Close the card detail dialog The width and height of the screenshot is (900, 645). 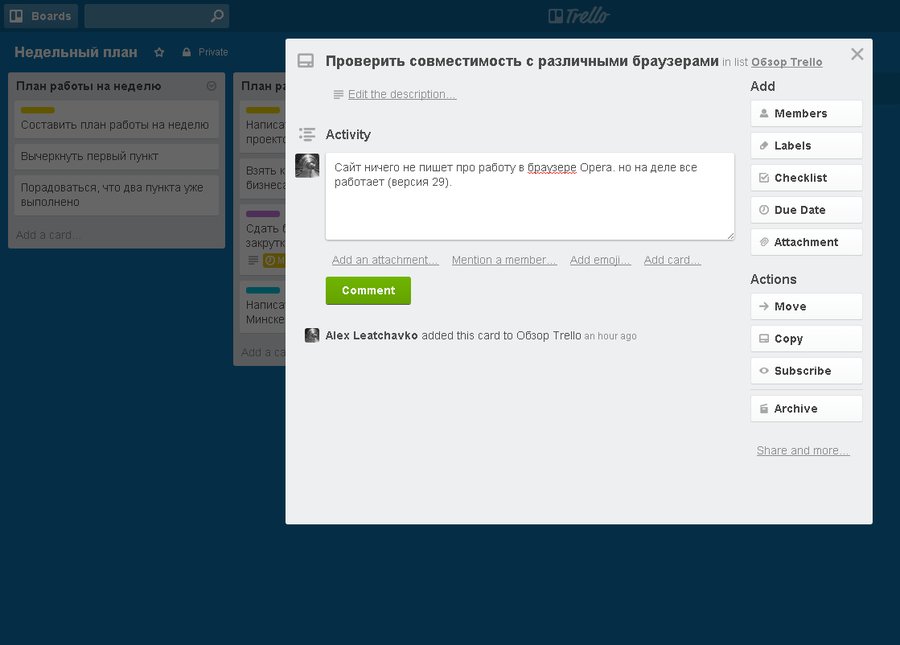857,54
